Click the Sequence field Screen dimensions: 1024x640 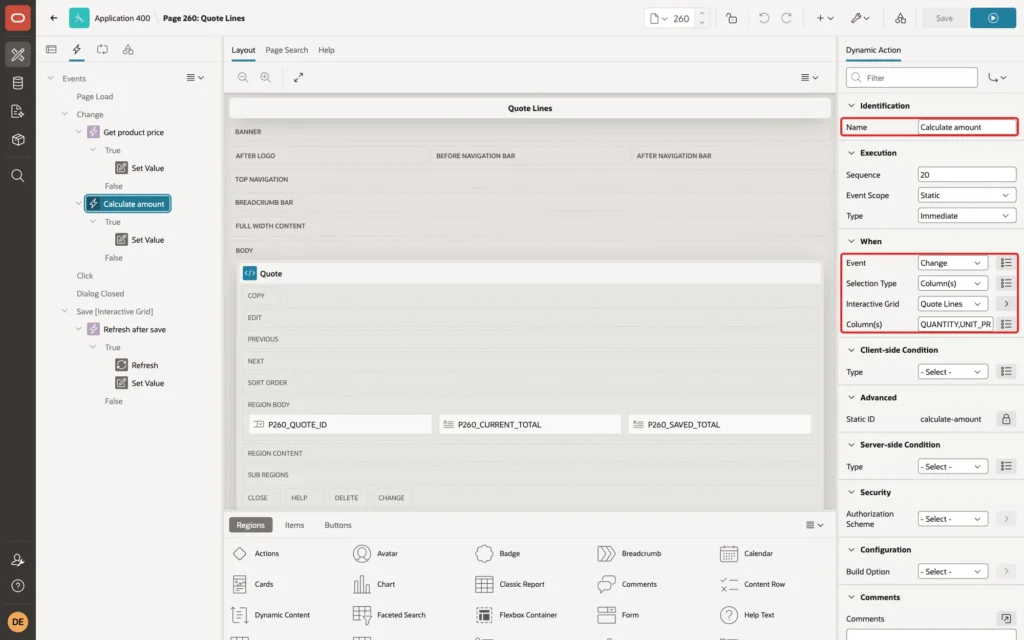tap(967, 174)
